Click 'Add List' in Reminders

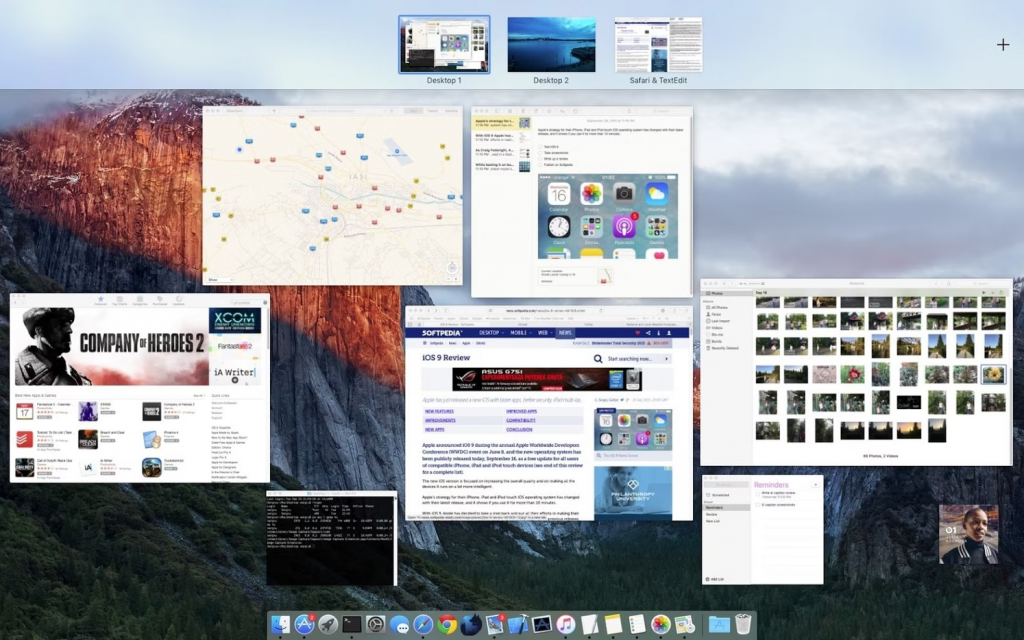click(x=712, y=579)
